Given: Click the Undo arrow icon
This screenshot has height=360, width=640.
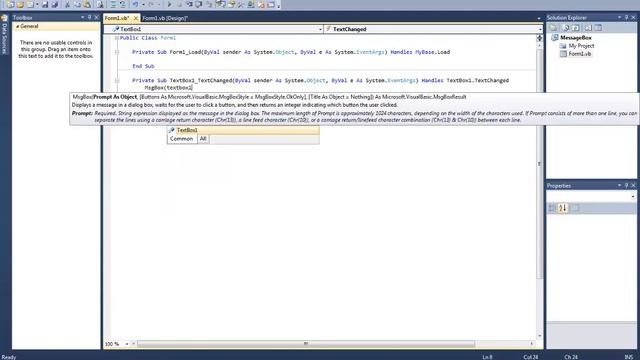Looking at the screenshot, I should click(x=136, y=4).
